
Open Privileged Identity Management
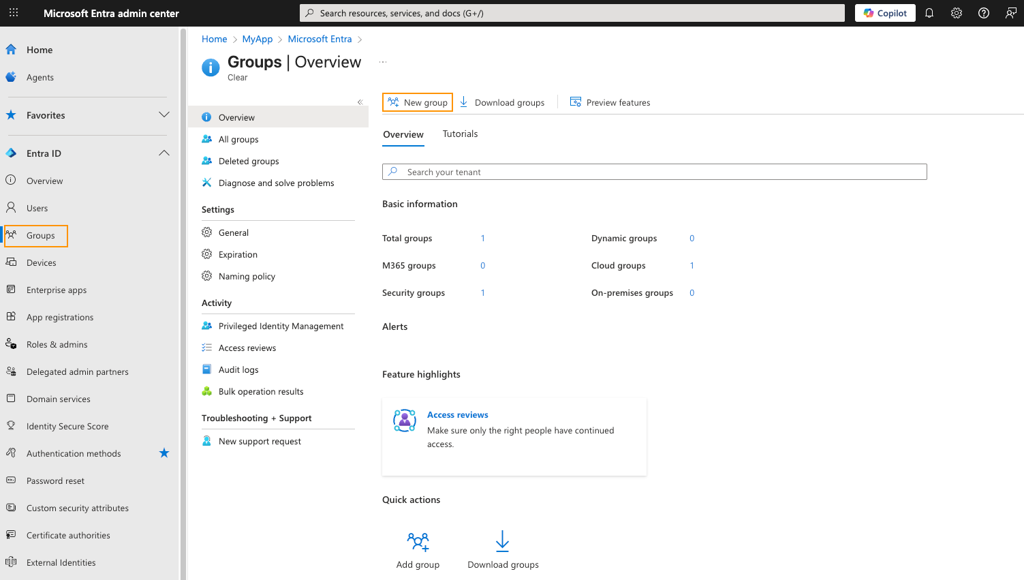point(281,326)
